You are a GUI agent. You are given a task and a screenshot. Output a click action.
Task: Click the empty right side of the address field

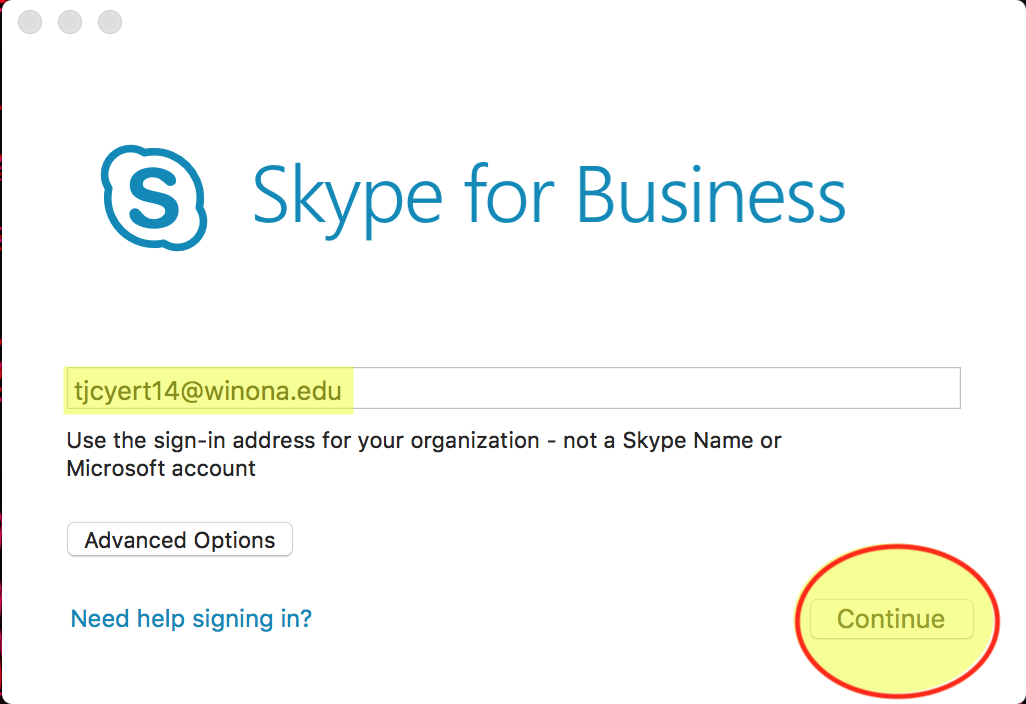point(700,389)
